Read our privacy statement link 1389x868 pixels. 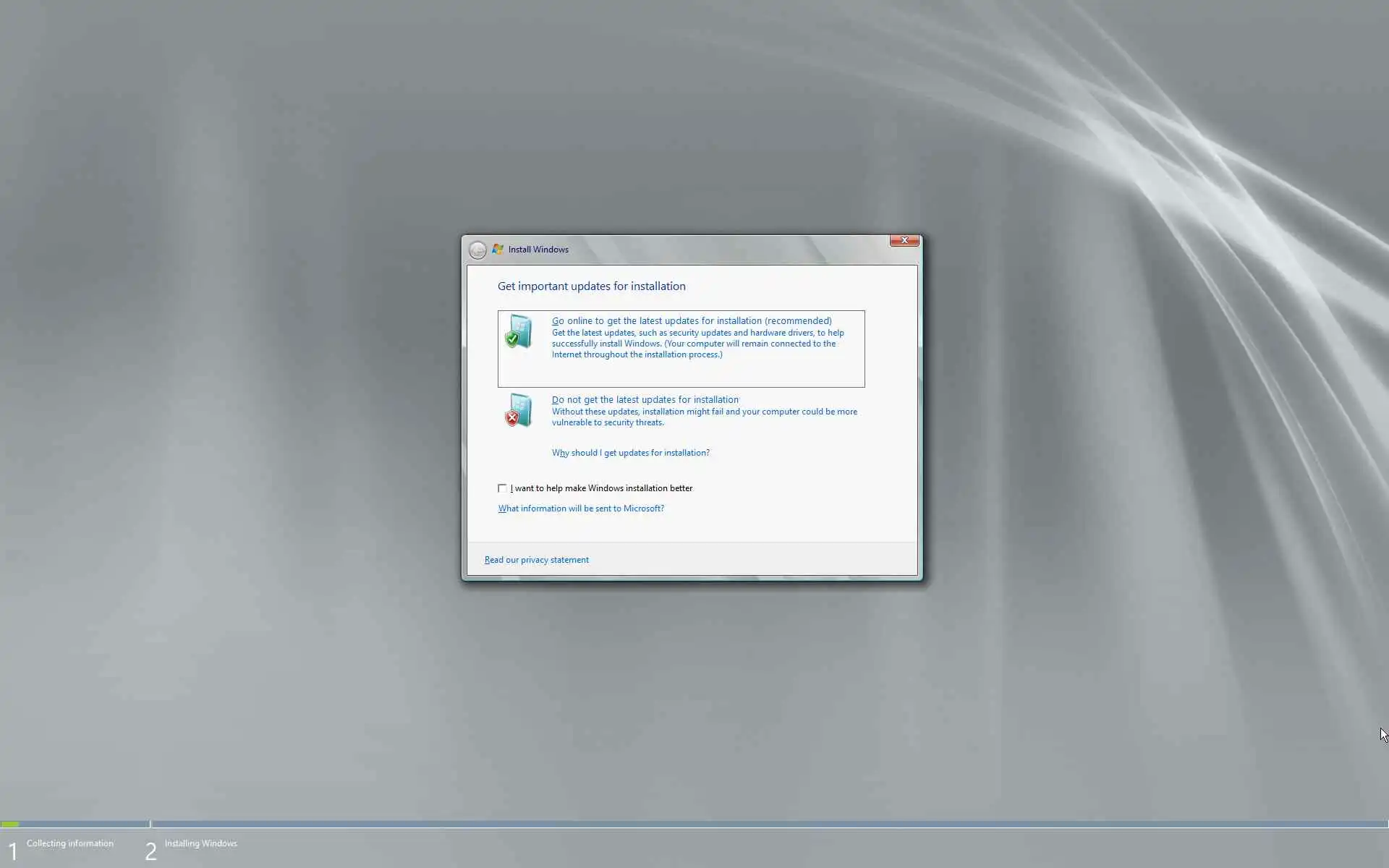coord(536,560)
